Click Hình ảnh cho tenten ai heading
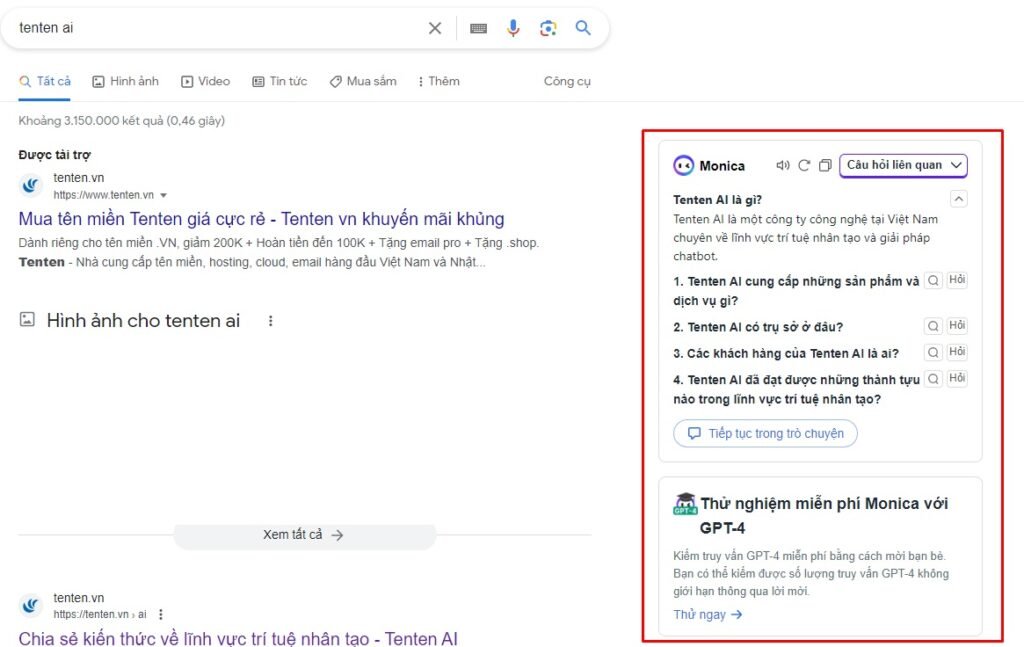Image resolution: width=1024 pixels, height=647 pixels. pyautogui.click(x=143, y=321)
